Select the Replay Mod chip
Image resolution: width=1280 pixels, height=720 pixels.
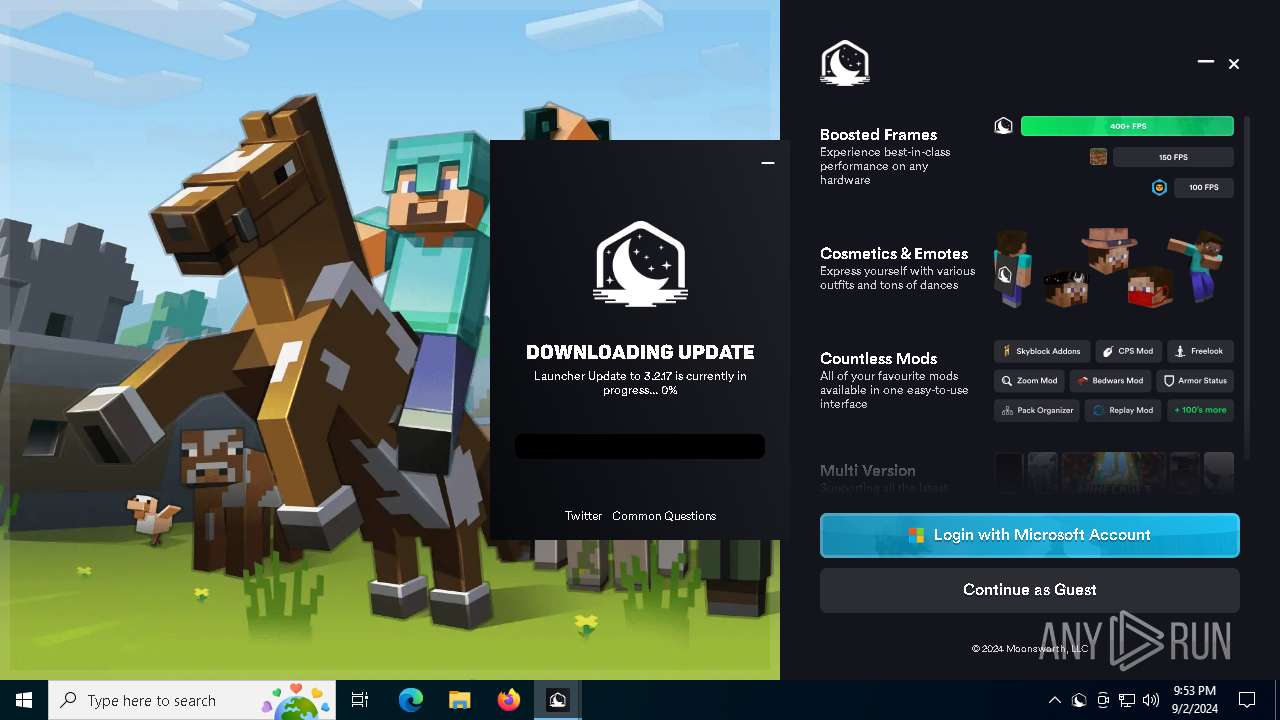[1122, 410]
